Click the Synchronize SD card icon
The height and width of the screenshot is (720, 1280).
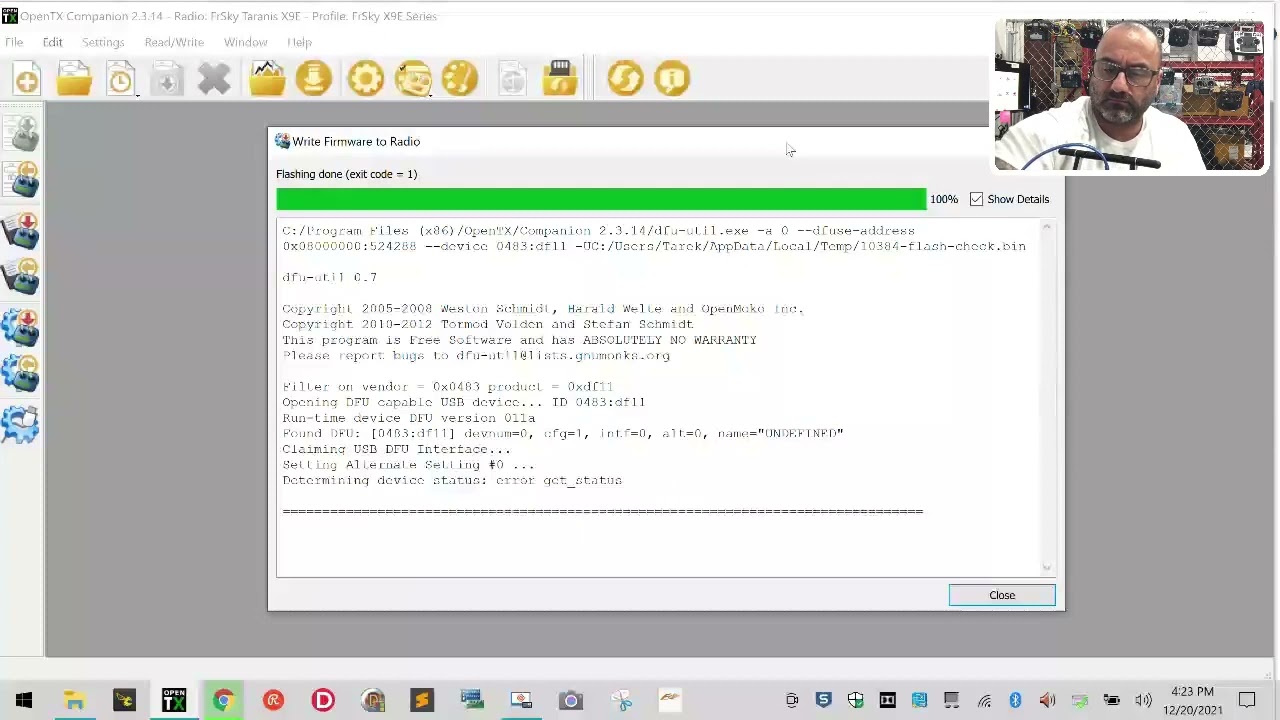[x=560, y=79]
